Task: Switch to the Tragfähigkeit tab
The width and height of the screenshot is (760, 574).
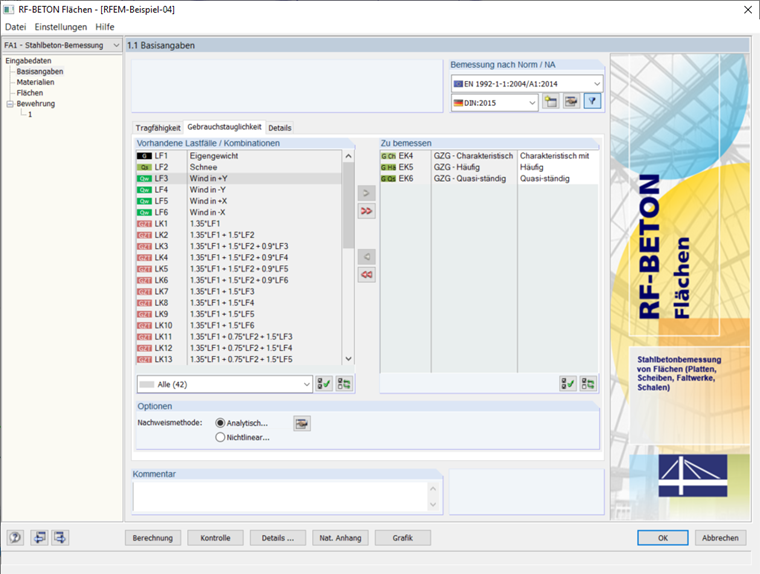Action: click(x=158, y=128)
